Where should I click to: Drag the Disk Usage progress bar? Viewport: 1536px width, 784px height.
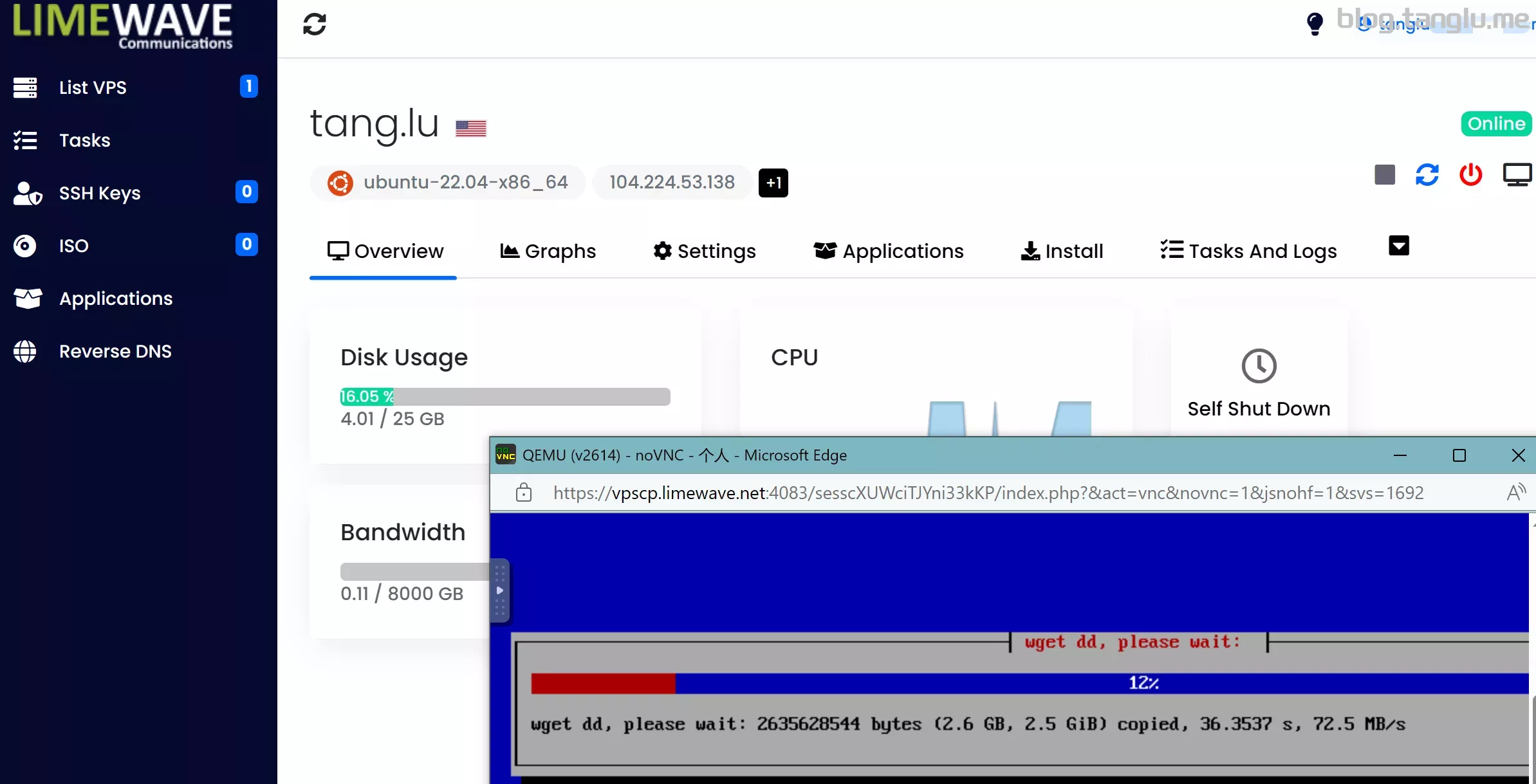click(x=505, y=396)
